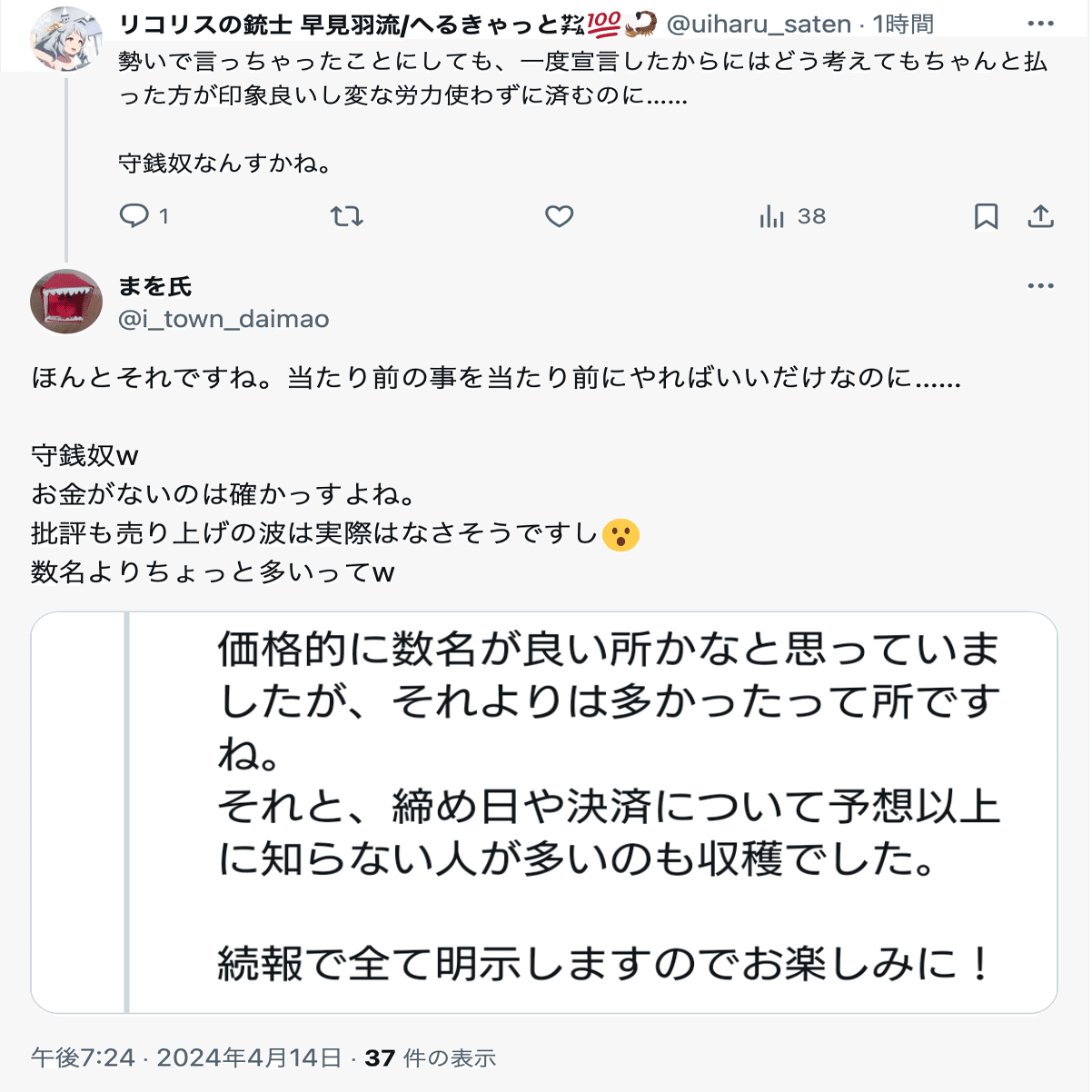Screen dimensions: 1092x1092
Task: Open まを氏's red monster avatar
Action: [x=65, y=302]
